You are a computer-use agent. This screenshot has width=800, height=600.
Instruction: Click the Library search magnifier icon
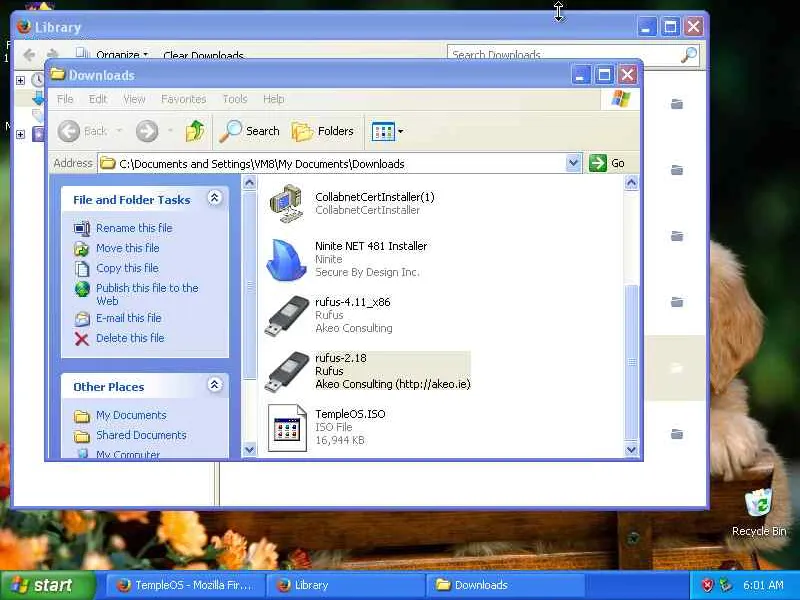tap(689, 55)
